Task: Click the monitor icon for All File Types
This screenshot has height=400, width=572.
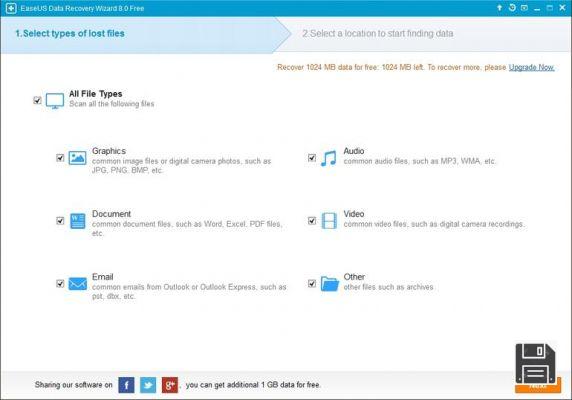Action: pos(55,101)
